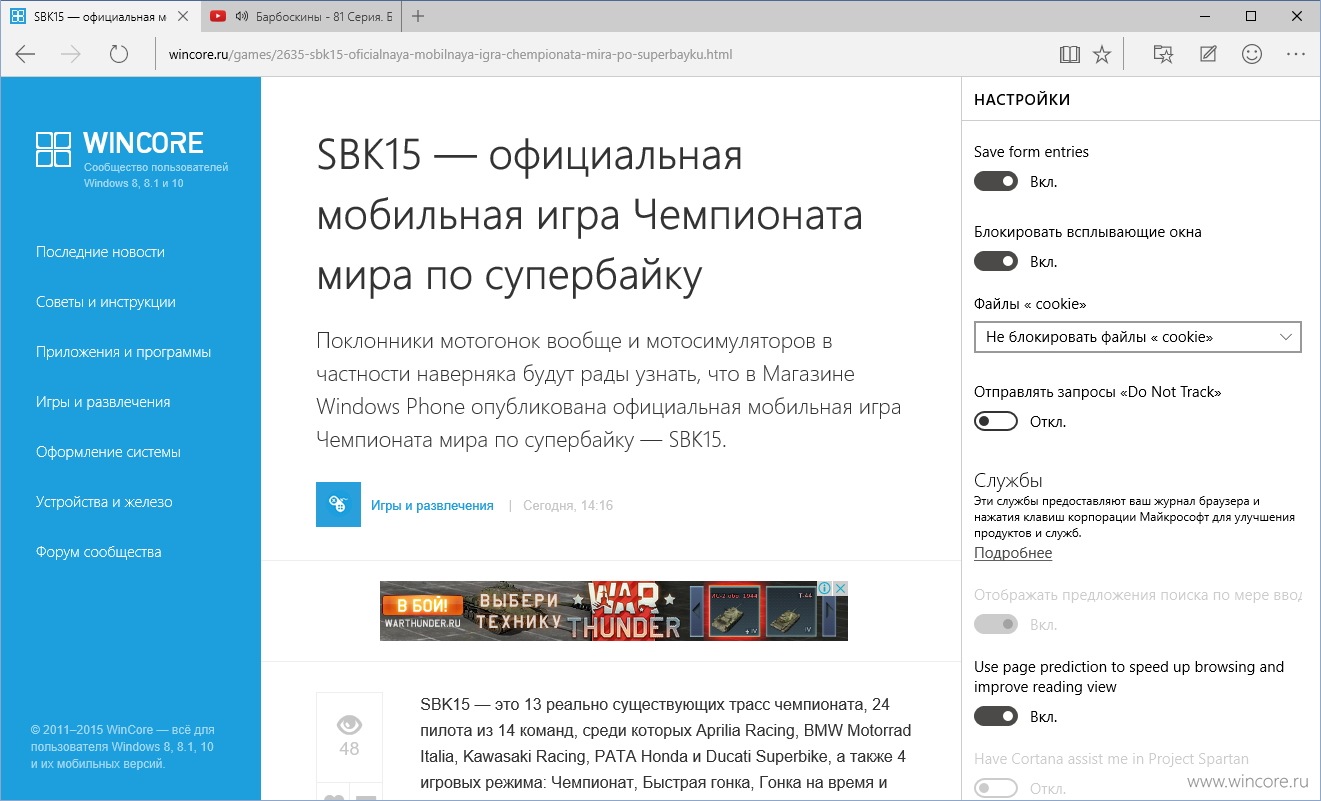Screen dimensions: 1321x801
Task: Click the forward navigation arrow
Action: coord(71,54)
